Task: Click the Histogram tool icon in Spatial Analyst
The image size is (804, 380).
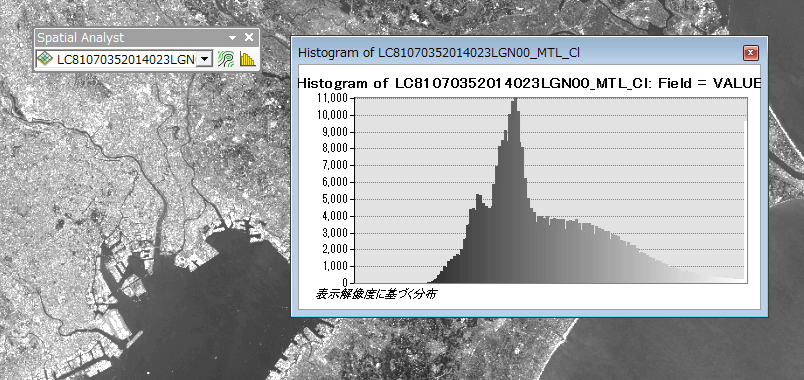Action: click(247, 59)
